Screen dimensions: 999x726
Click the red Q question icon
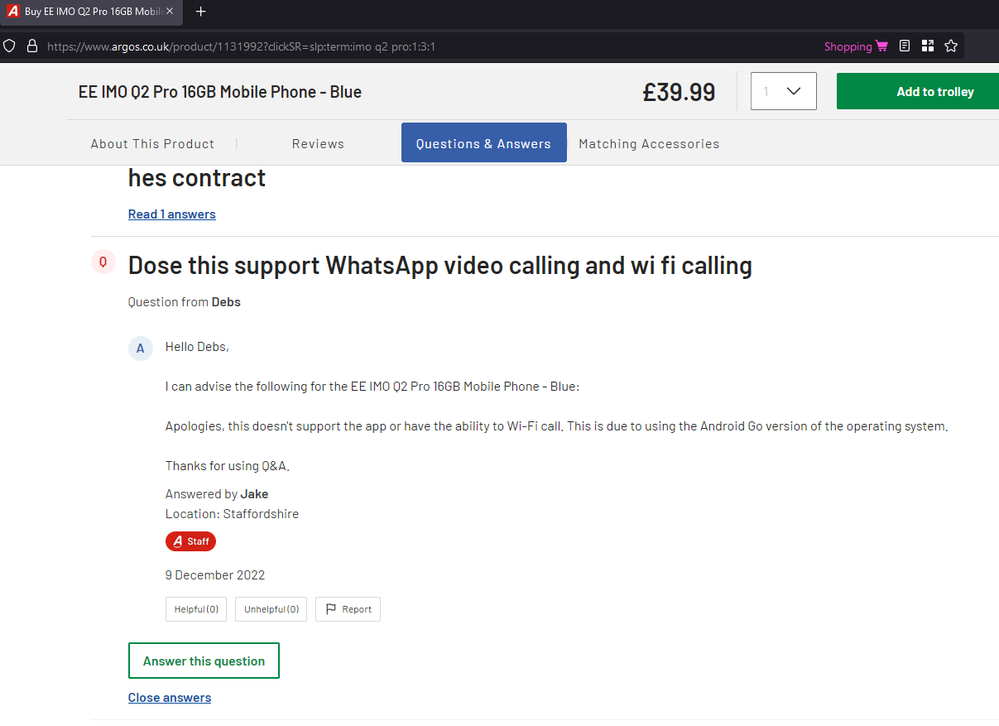point(103,262)
